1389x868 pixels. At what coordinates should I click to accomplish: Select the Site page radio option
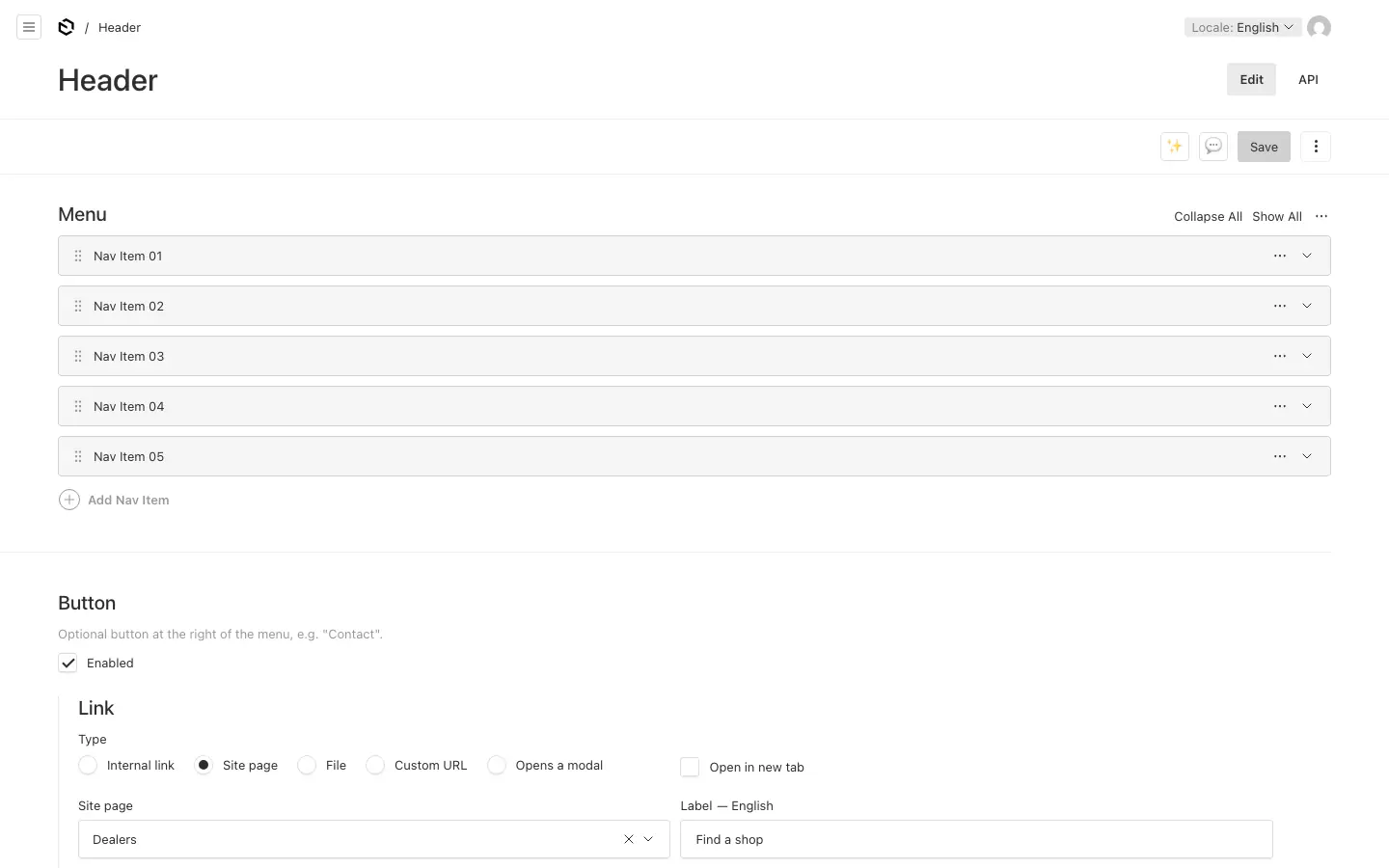(204, 765)
